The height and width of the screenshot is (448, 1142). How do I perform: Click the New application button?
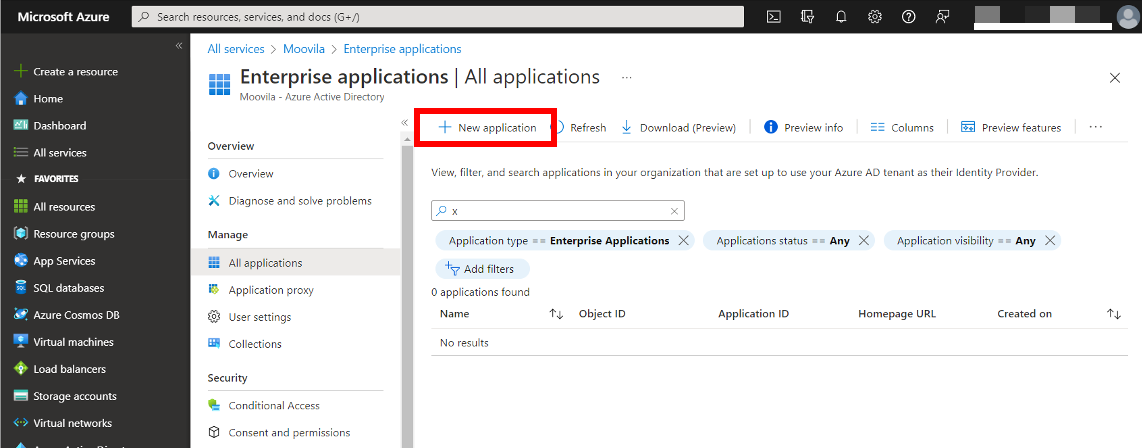click(487, 128)
